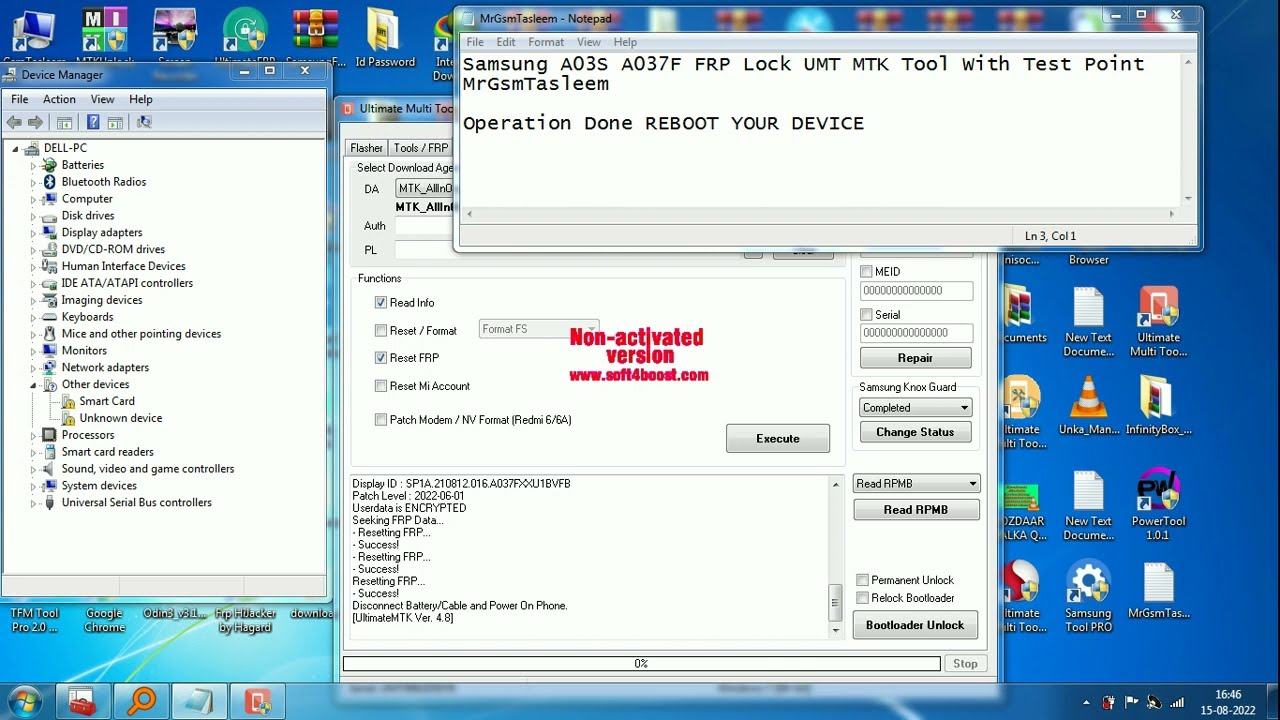This screenshot has width=1280, height=720.
Task: Open the InfinityBox folder on desktop
Action: pos(1158,406)
